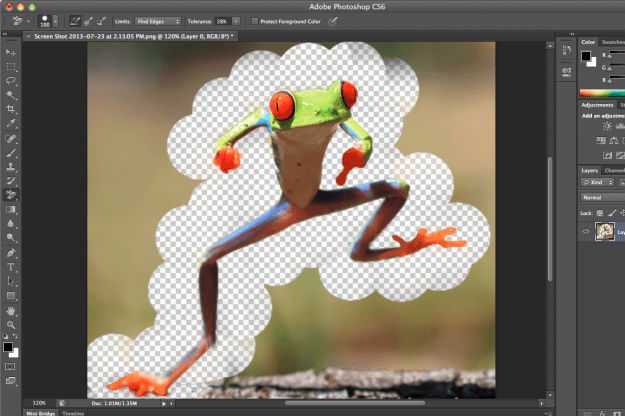
Task: Toggle Quick Mask mode in toolbox
Action: (x=11, y=366)
